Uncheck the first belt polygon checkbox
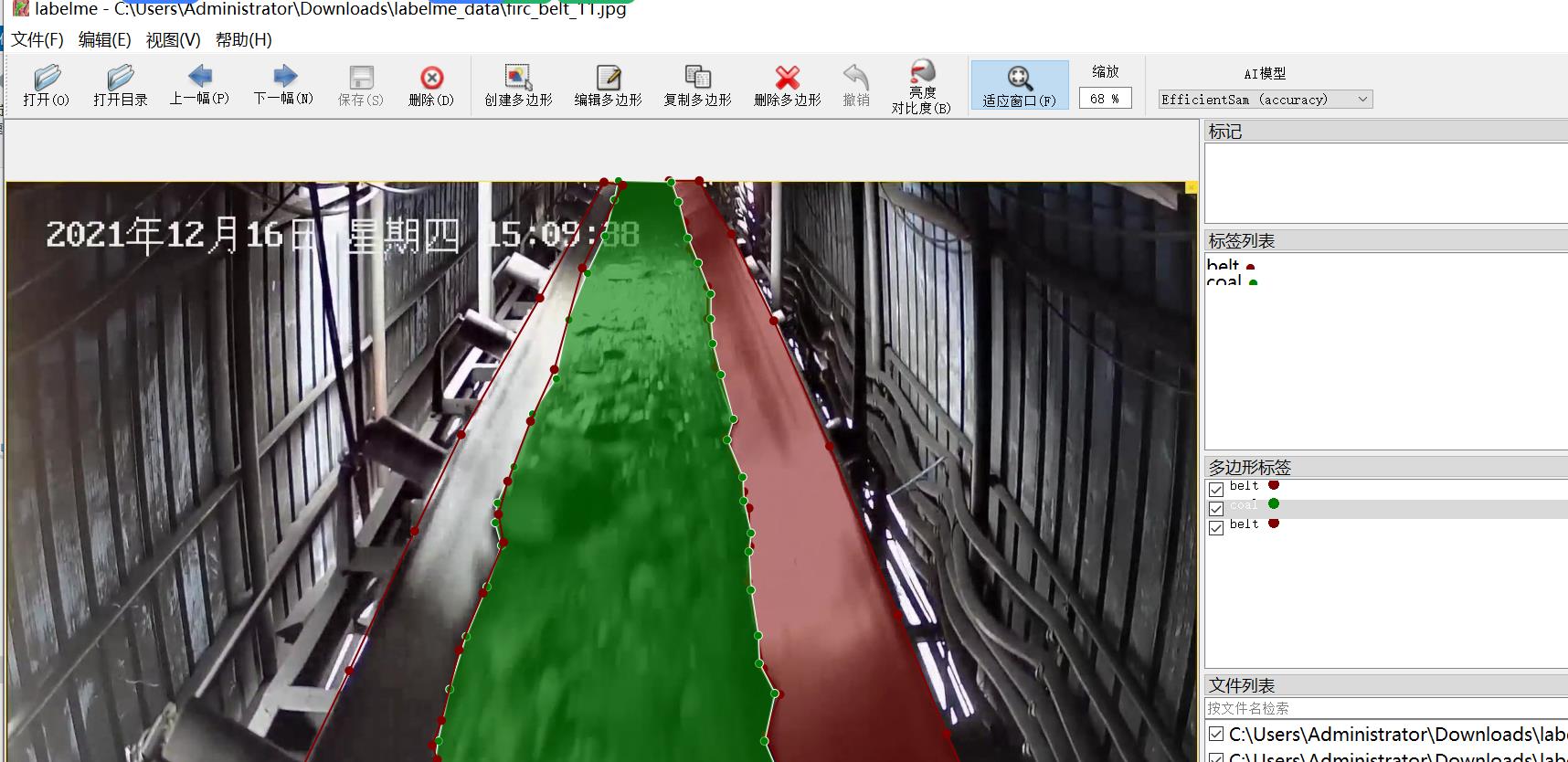The width and height of the screenshot is (1568, 762). coord(1216,489)
